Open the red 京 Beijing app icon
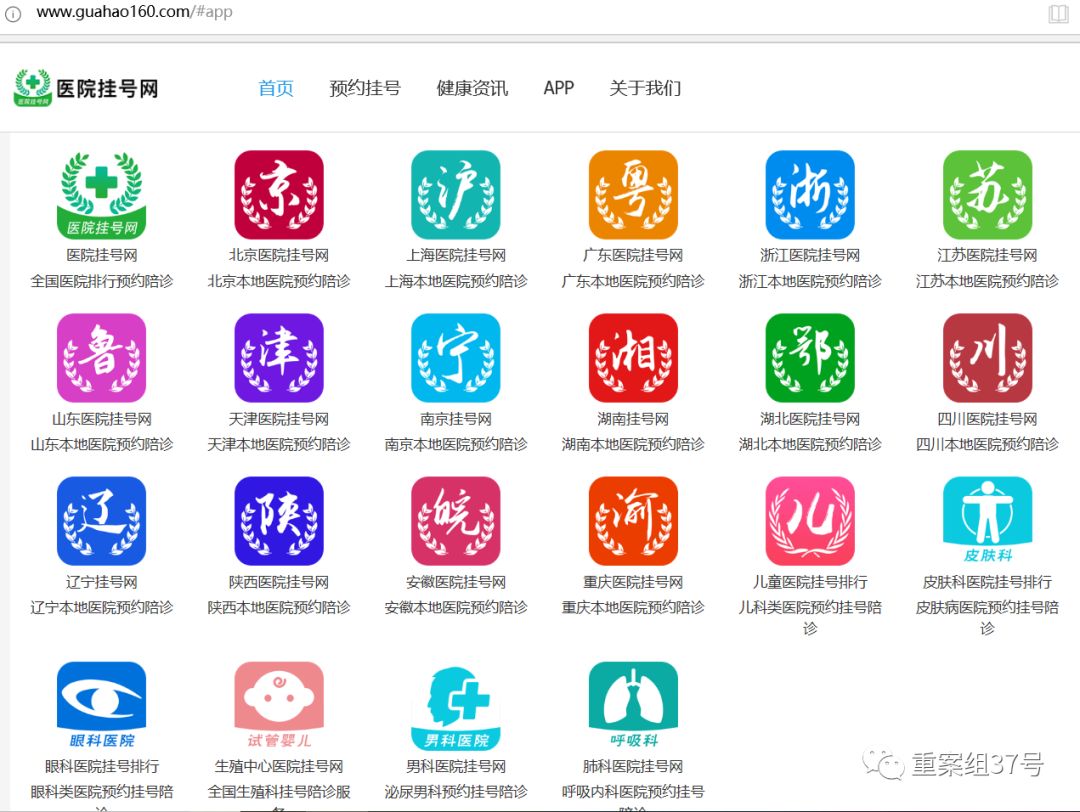The image size is (1080, 812). [x=279, y=195]
